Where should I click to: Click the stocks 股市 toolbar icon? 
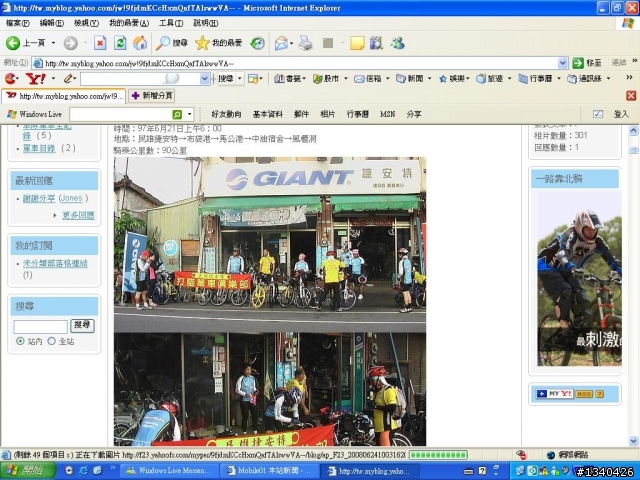tap(326, 78)
